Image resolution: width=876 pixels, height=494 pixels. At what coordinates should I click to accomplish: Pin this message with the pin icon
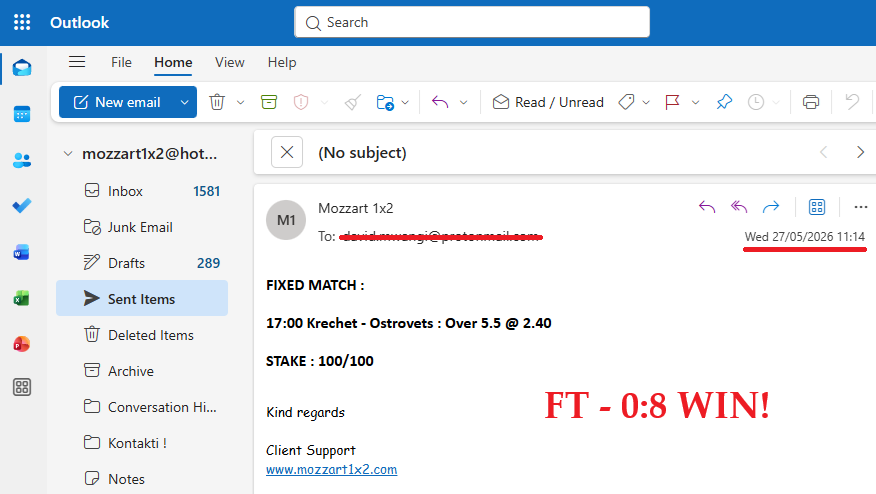coord(724,102)
